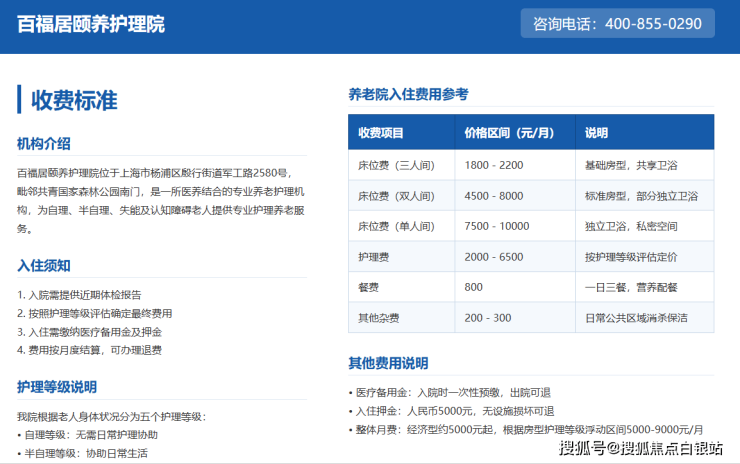Click the 说明 table column header
The height and width of the screenshot is (464, 740).
coord(645,132)
